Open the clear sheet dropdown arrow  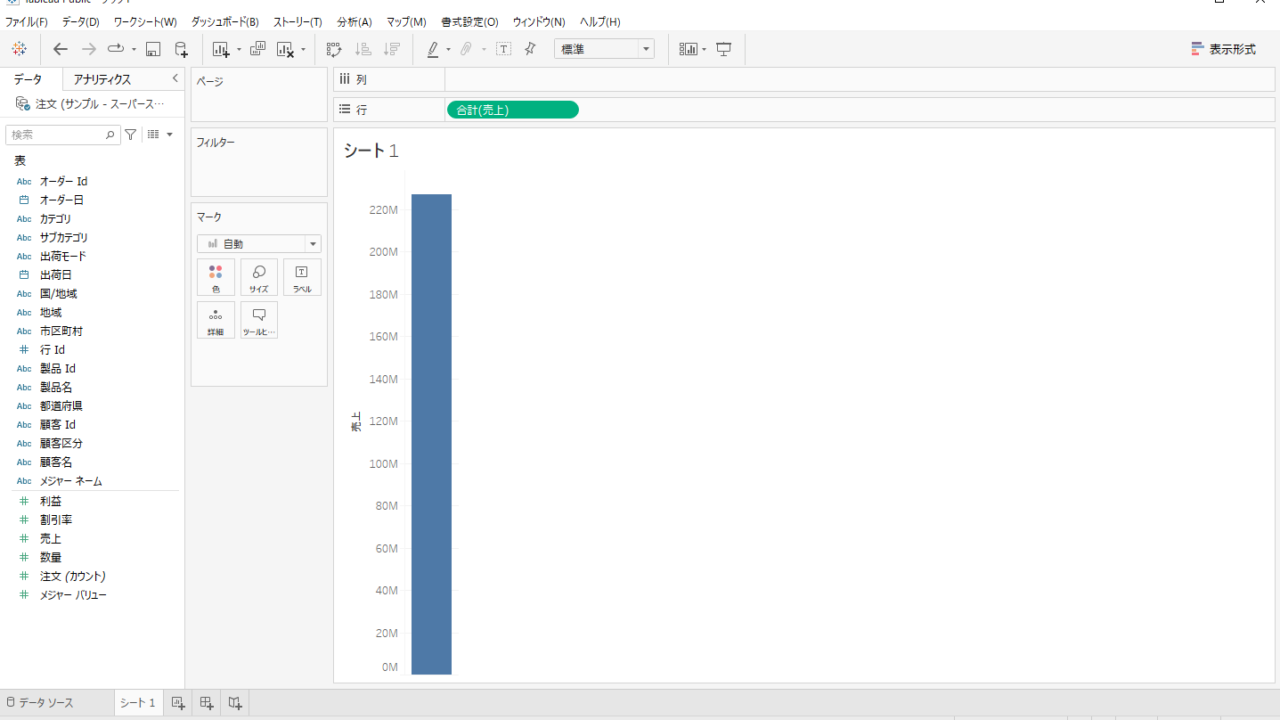coord(303,49)
